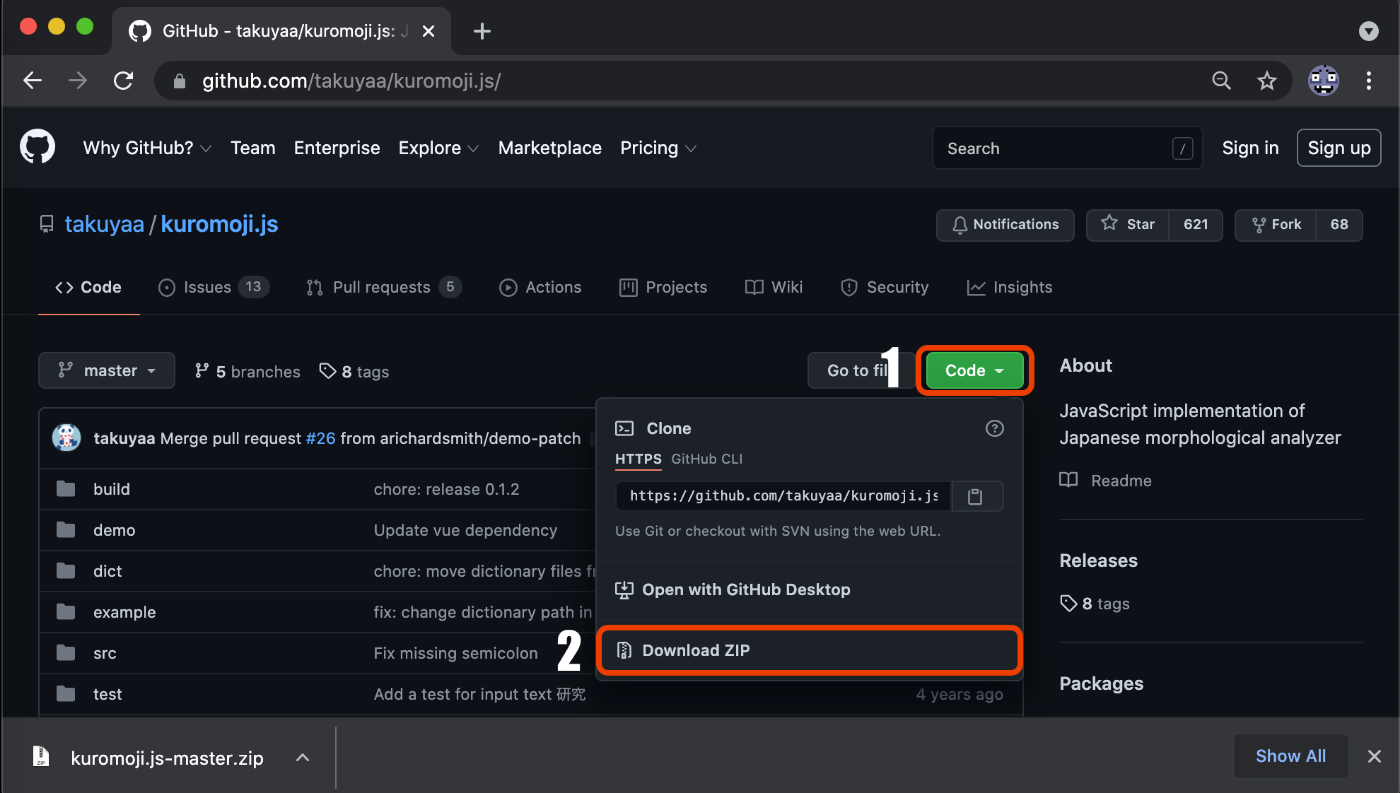Click the zoom magnifier icon in address bar
This screenshot has height=793, width=1400.
pos(1221,81)
